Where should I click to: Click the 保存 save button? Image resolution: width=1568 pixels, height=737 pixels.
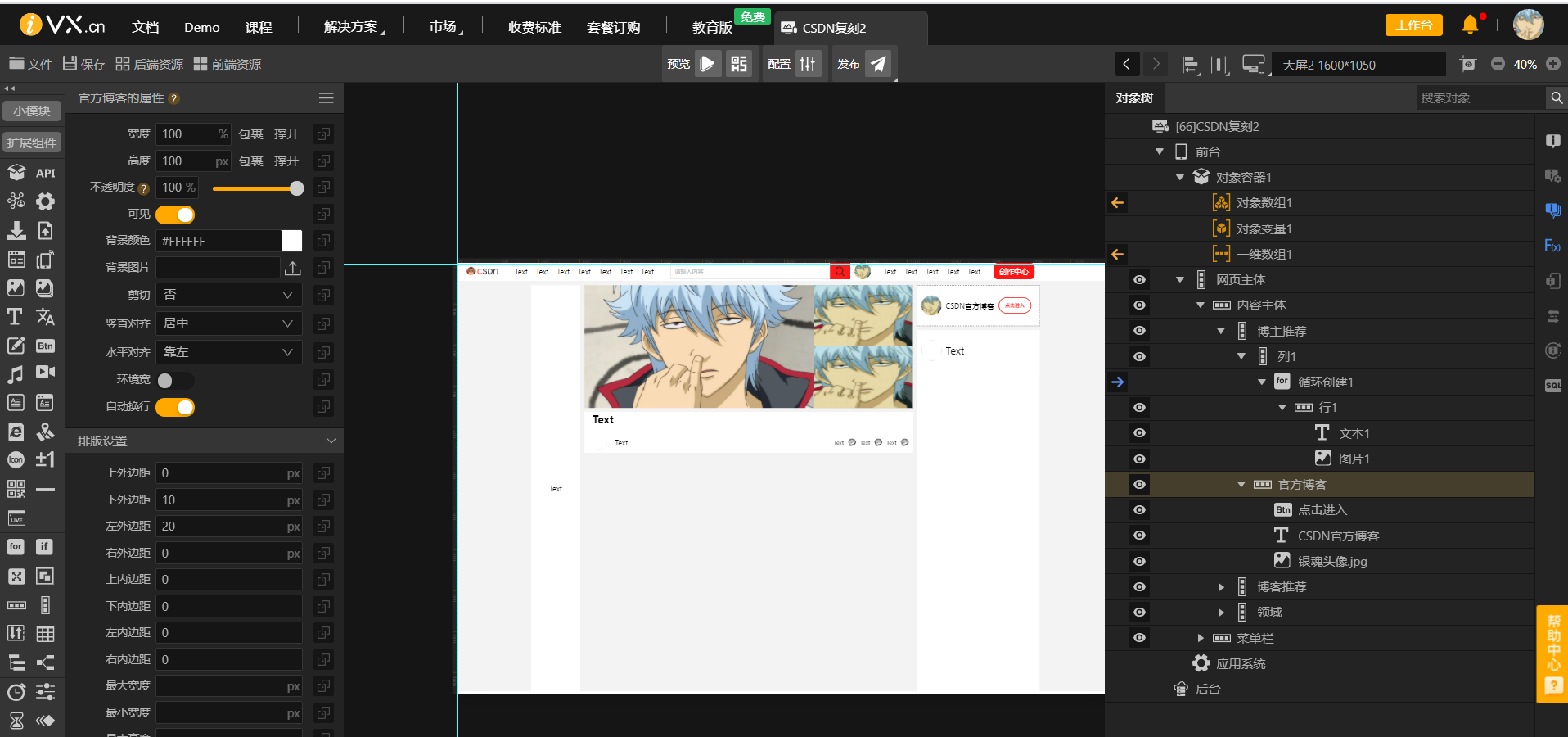pos(84,64)
